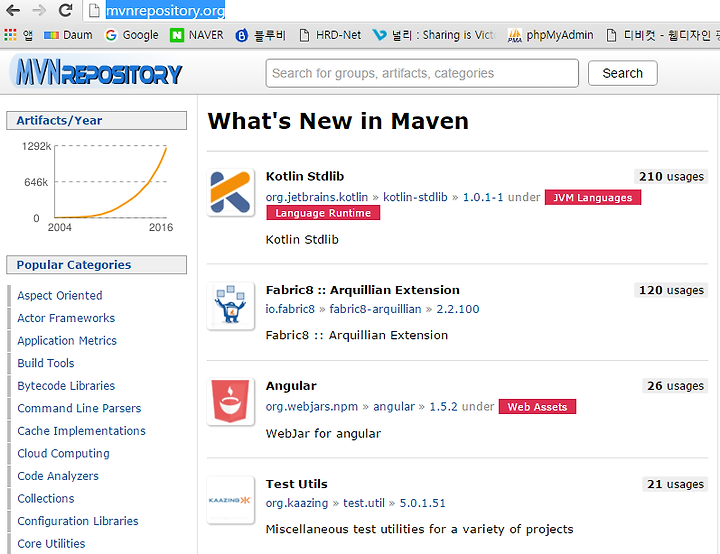Screen dimensions: 720x554
Task: Open the Collections category
Action: click(46, 498)
